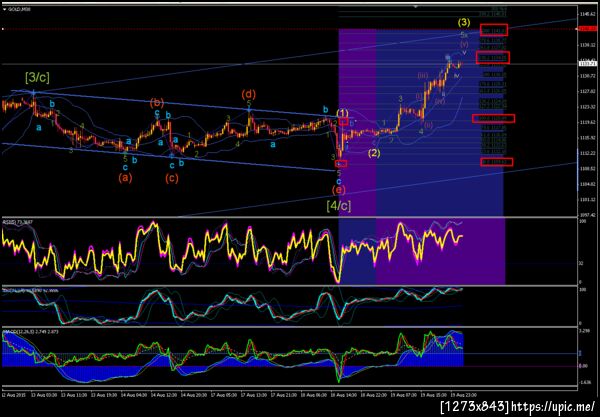Click the 12 Aug 2015 time axis label
The height and width of the screenshot is (417, 600).
click(13, 395)
